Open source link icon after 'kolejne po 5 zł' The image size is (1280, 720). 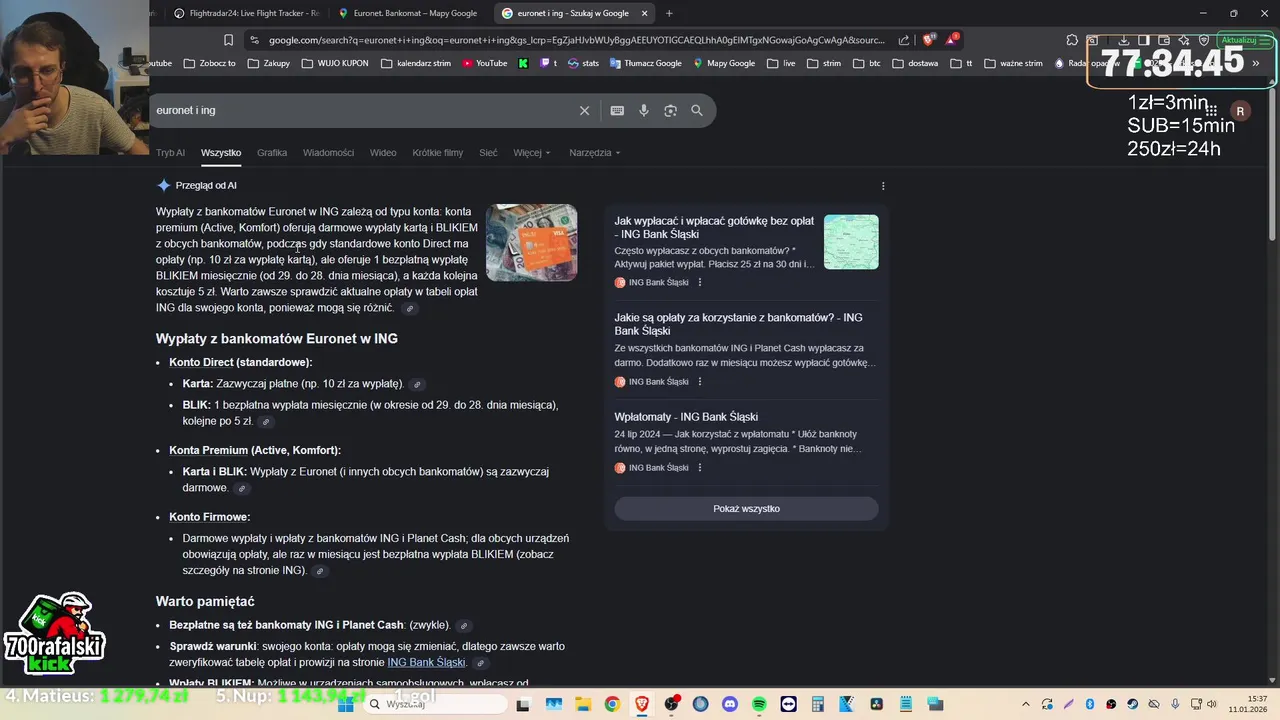[x=266, y=422]
